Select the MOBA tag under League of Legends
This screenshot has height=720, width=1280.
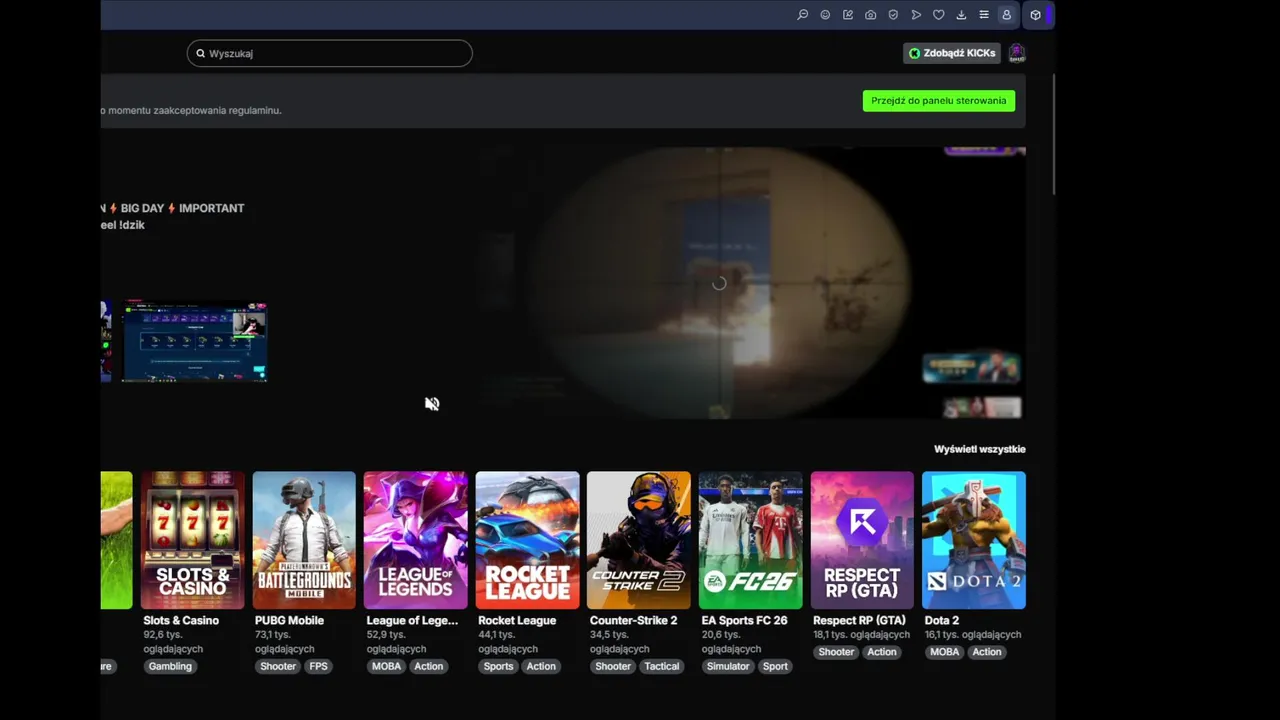pos(386,666)
